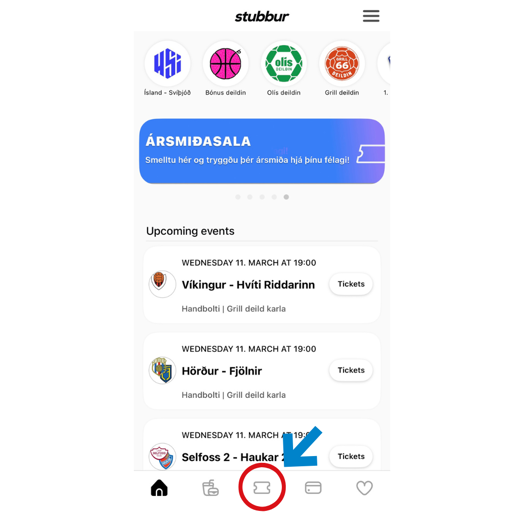Open the Ársmiðasala blue banner
The image size is (524, 524).
pyautogui.click(x=262, y=151)
